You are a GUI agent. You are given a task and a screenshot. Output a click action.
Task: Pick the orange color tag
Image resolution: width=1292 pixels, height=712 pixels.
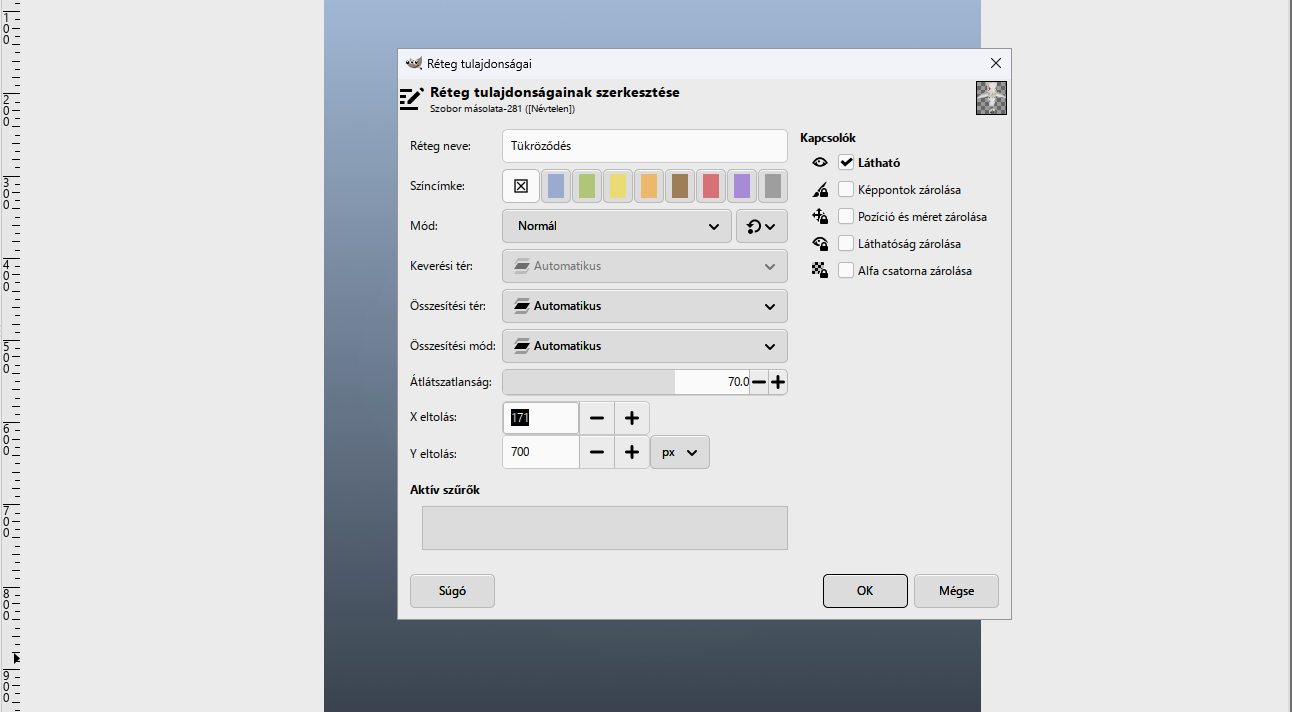point(649,186)
